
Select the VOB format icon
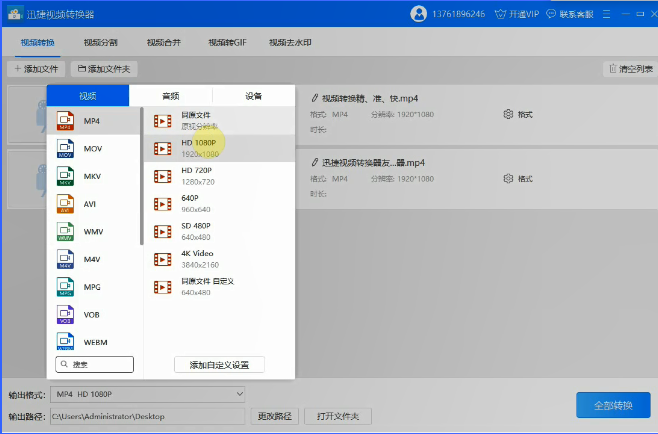click(65, 315)
